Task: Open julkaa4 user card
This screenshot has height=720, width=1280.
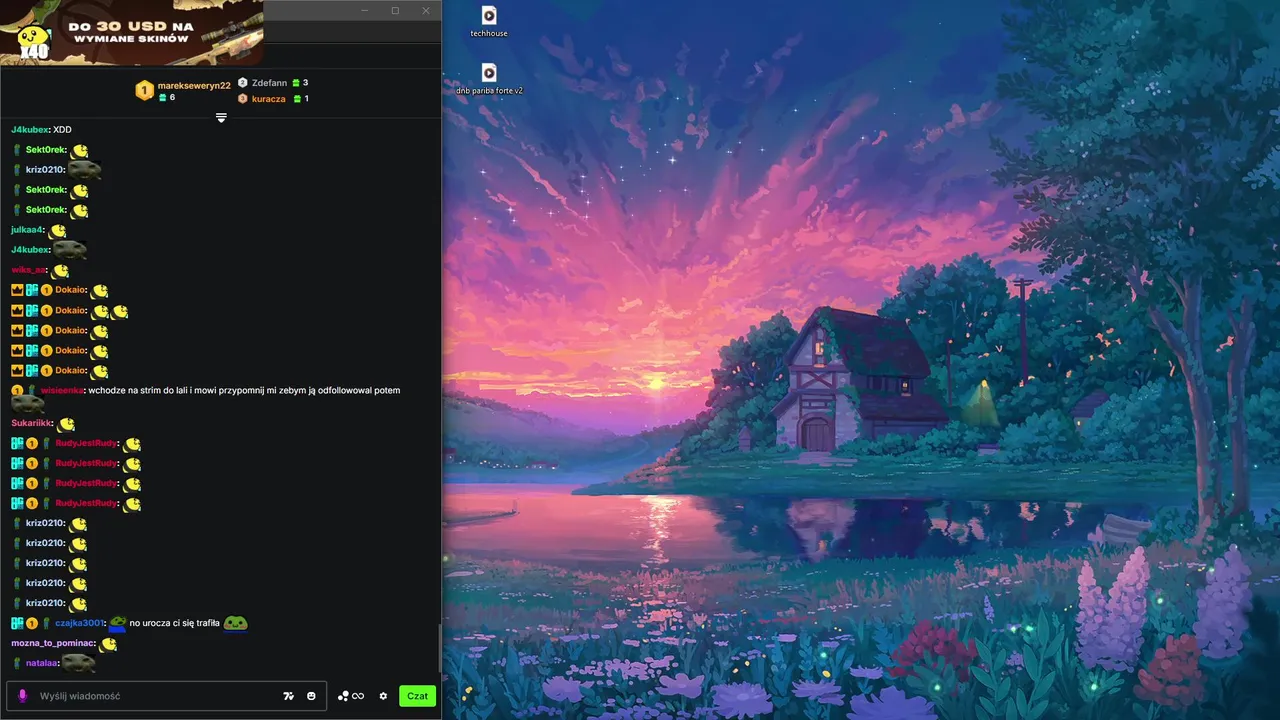Action: (x=28, y=230)
